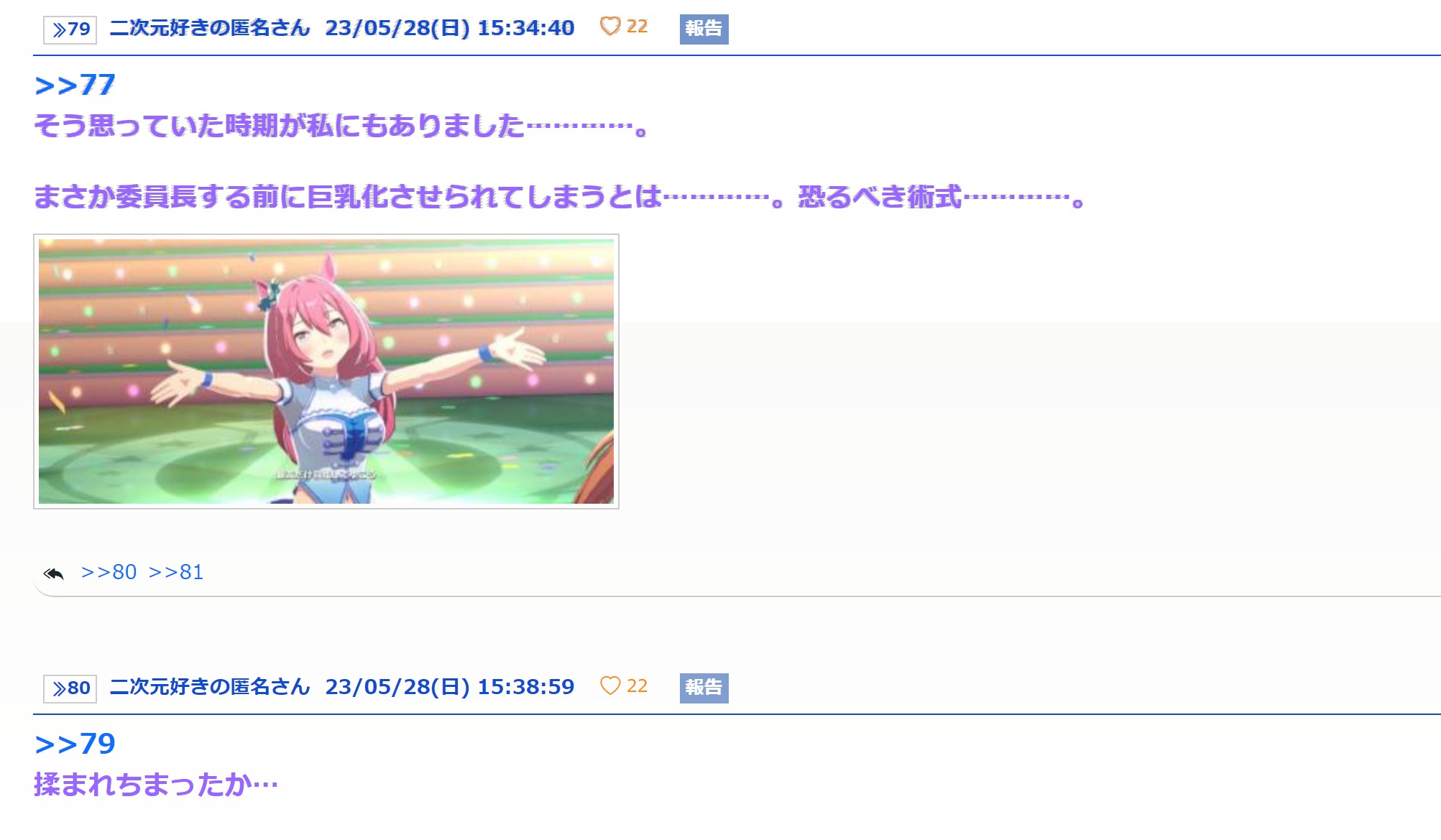1441x840 pixels.
Task: Open the >>77 anchor link
Action: 75,85
